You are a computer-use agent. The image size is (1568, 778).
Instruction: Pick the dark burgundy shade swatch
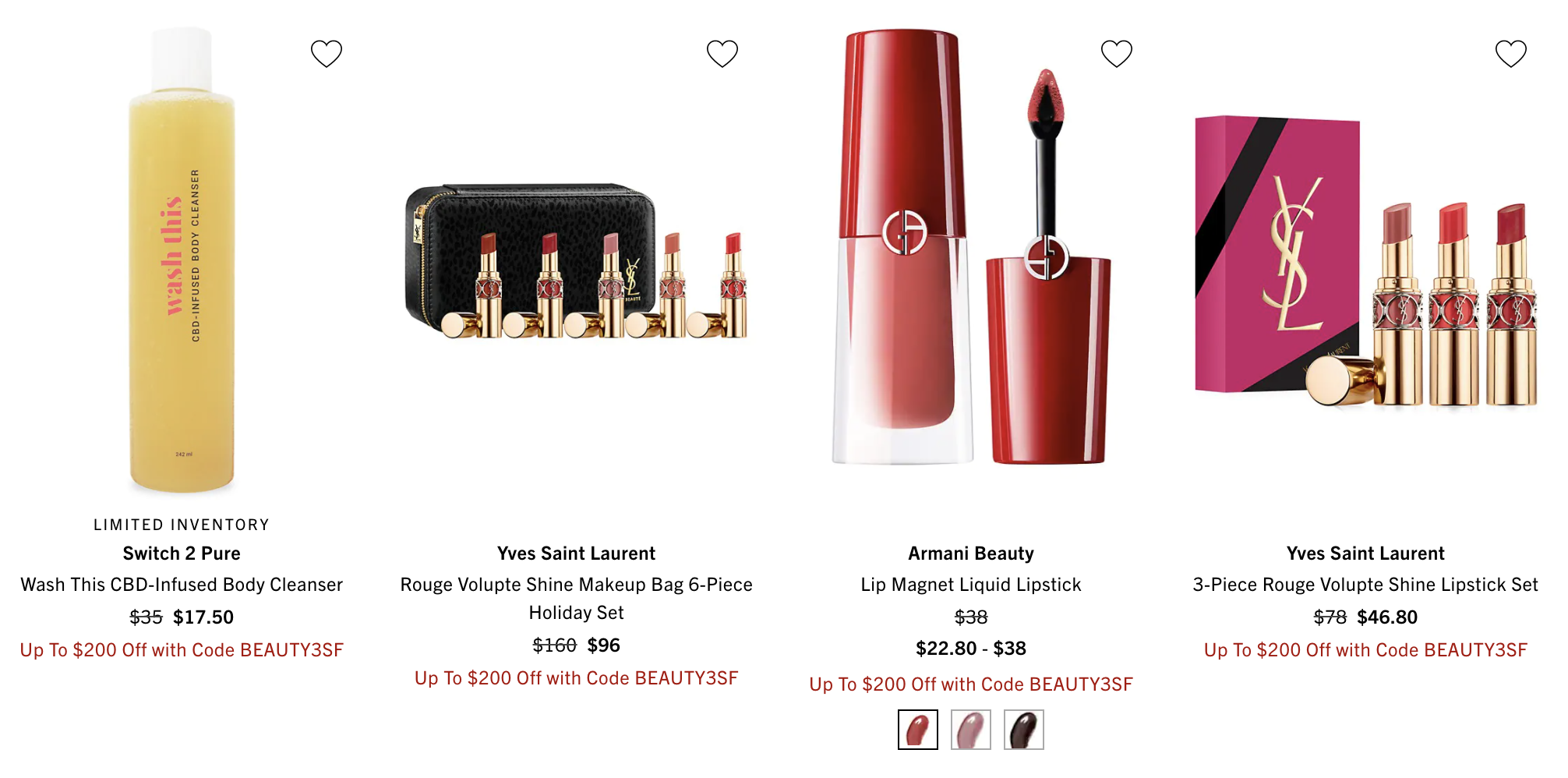(x=1024, y=730)
